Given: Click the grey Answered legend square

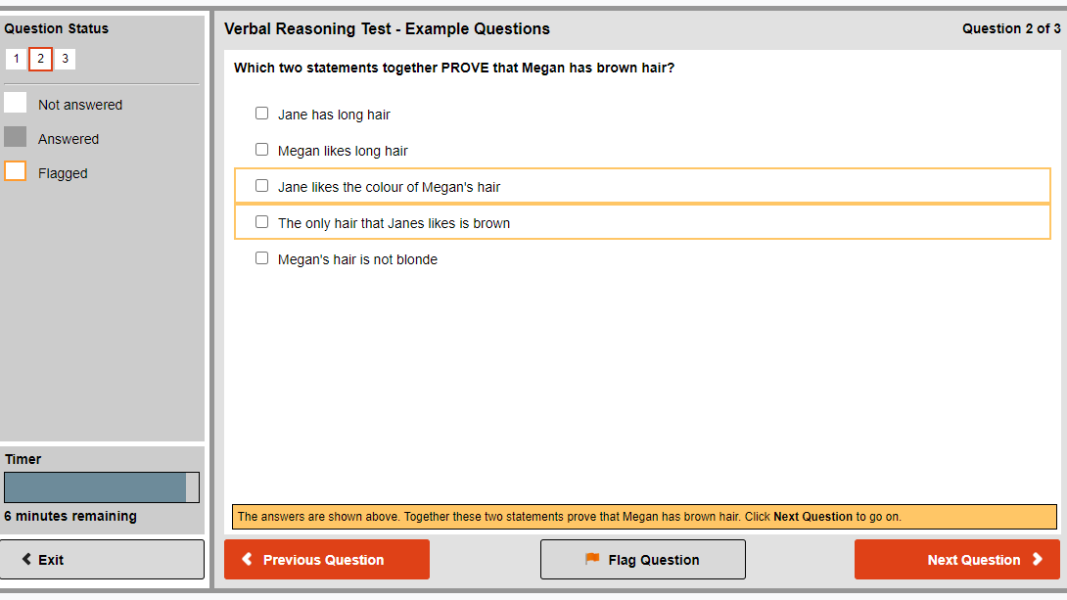Looking at the screenshot, I should click(14, 136).
